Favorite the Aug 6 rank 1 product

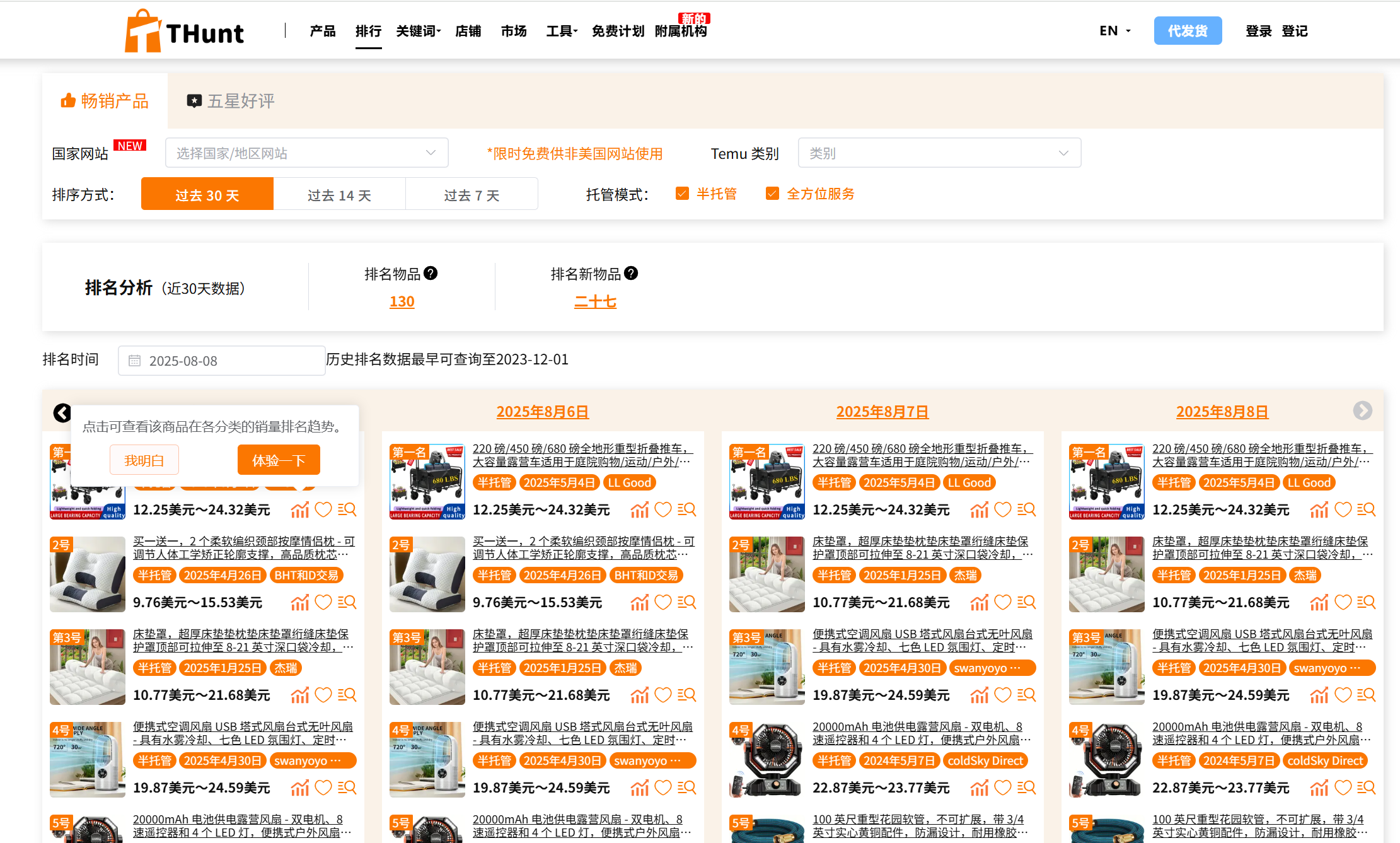663,509
